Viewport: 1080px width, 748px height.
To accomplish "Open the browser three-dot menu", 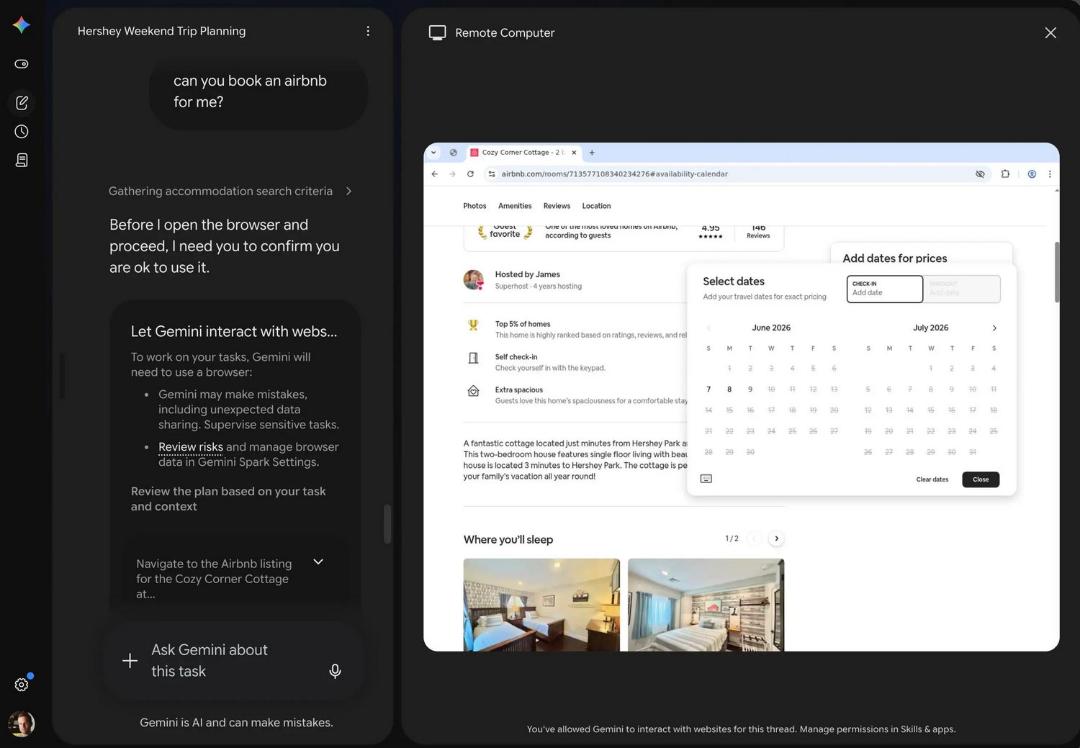I will pyautogui.click(x=1050, y=174).
